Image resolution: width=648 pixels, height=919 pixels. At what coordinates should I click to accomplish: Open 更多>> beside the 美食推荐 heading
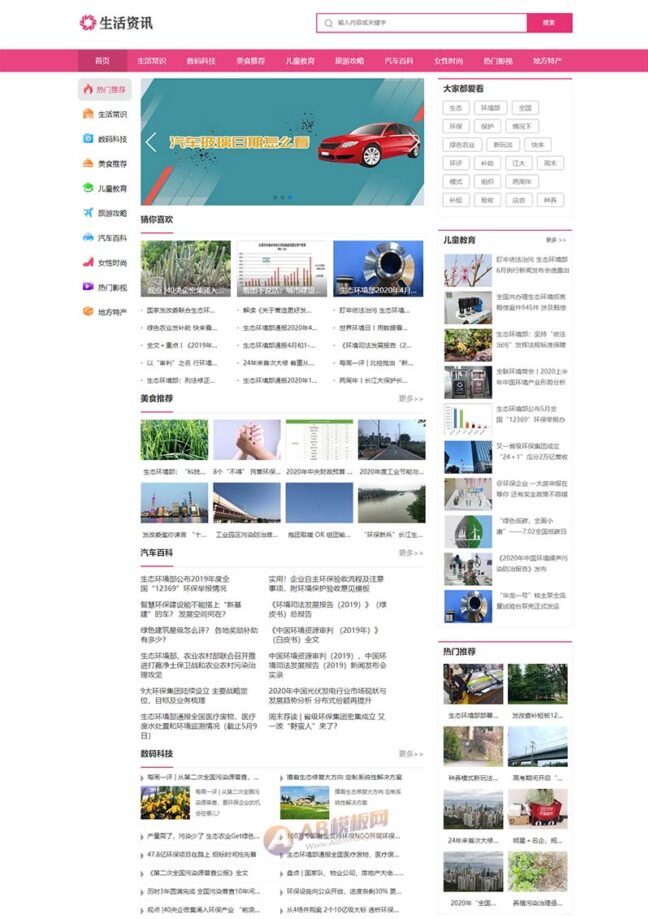411,399
